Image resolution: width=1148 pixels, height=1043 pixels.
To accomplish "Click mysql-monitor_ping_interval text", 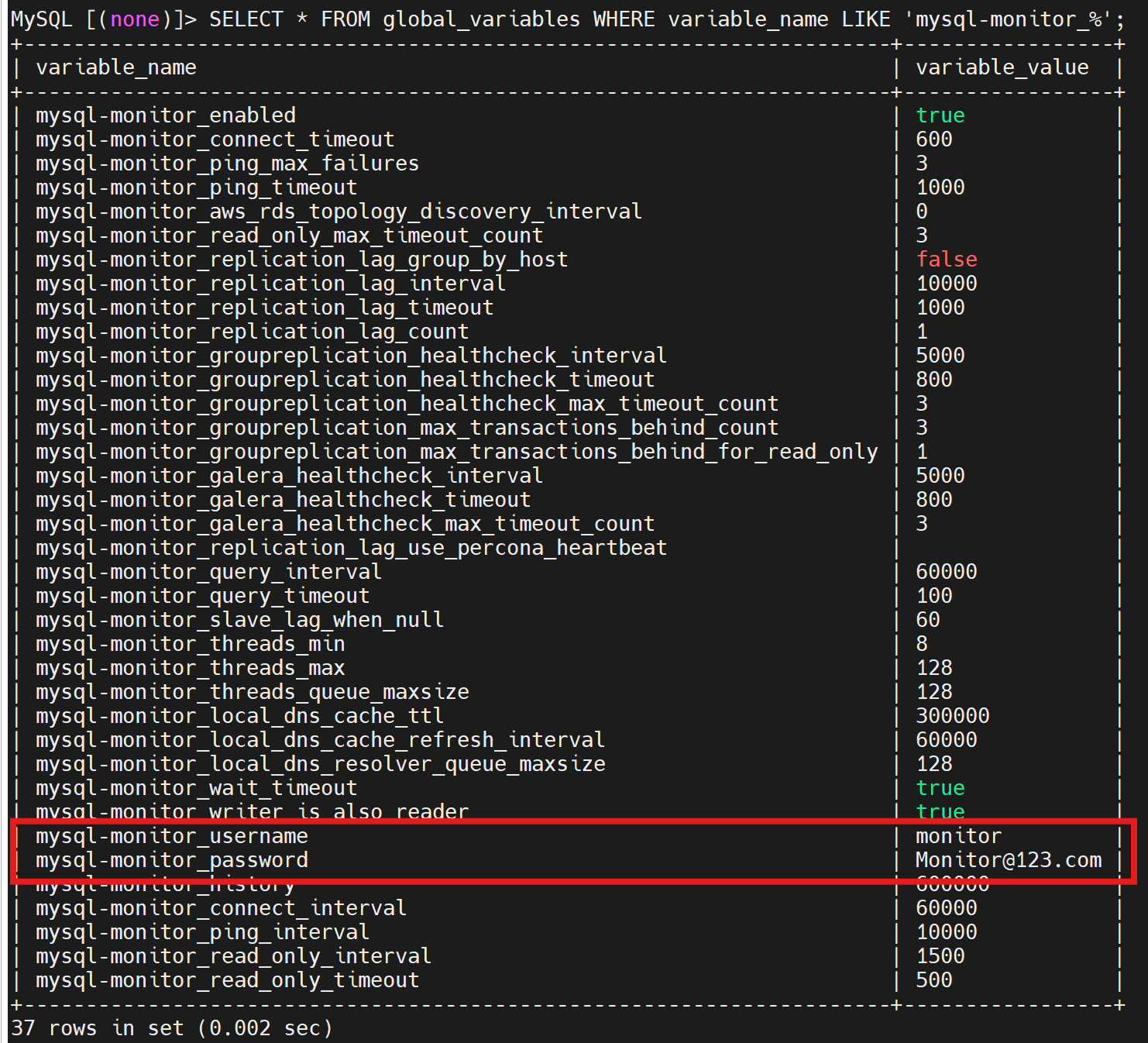I will tap(203, 933).
